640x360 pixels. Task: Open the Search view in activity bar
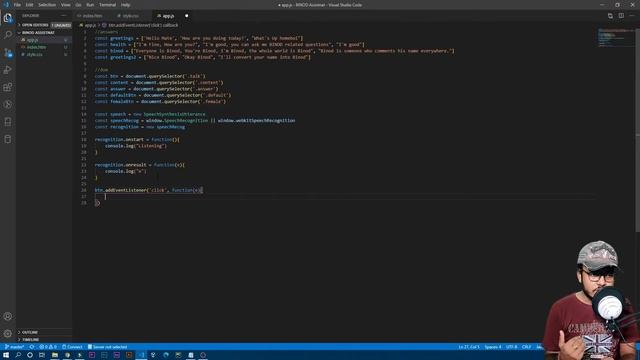click(x=8, y=35)
